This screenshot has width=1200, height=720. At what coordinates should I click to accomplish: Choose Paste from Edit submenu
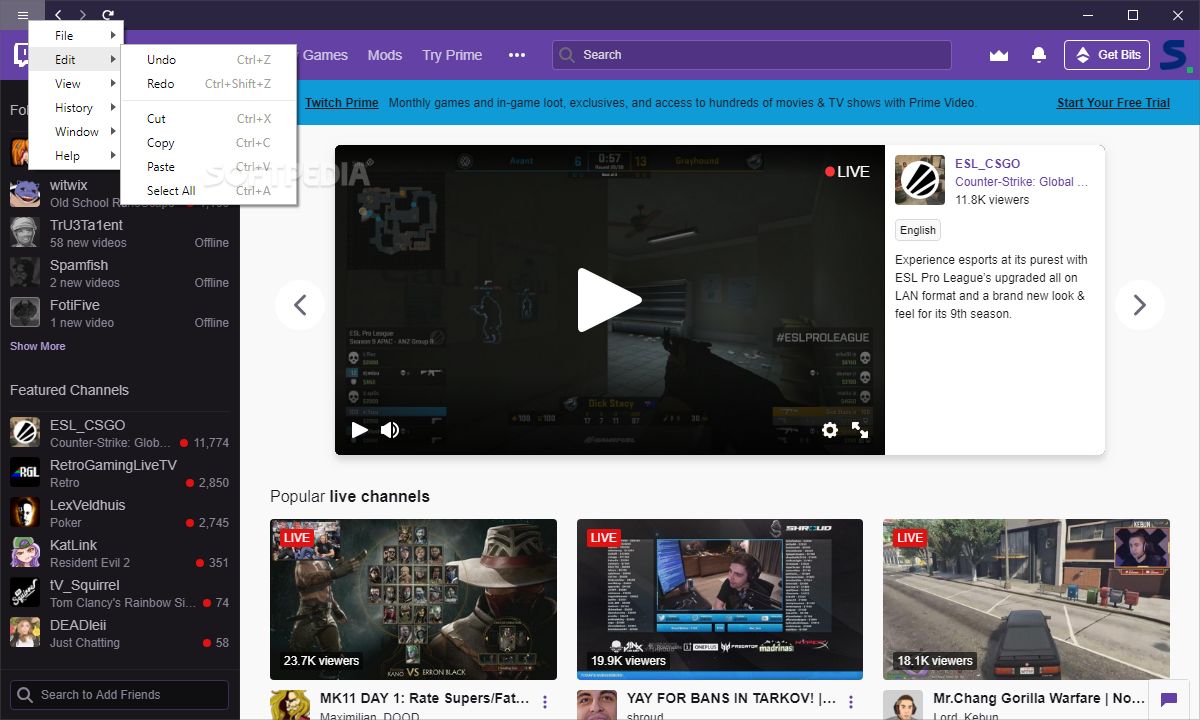[209, 167]
